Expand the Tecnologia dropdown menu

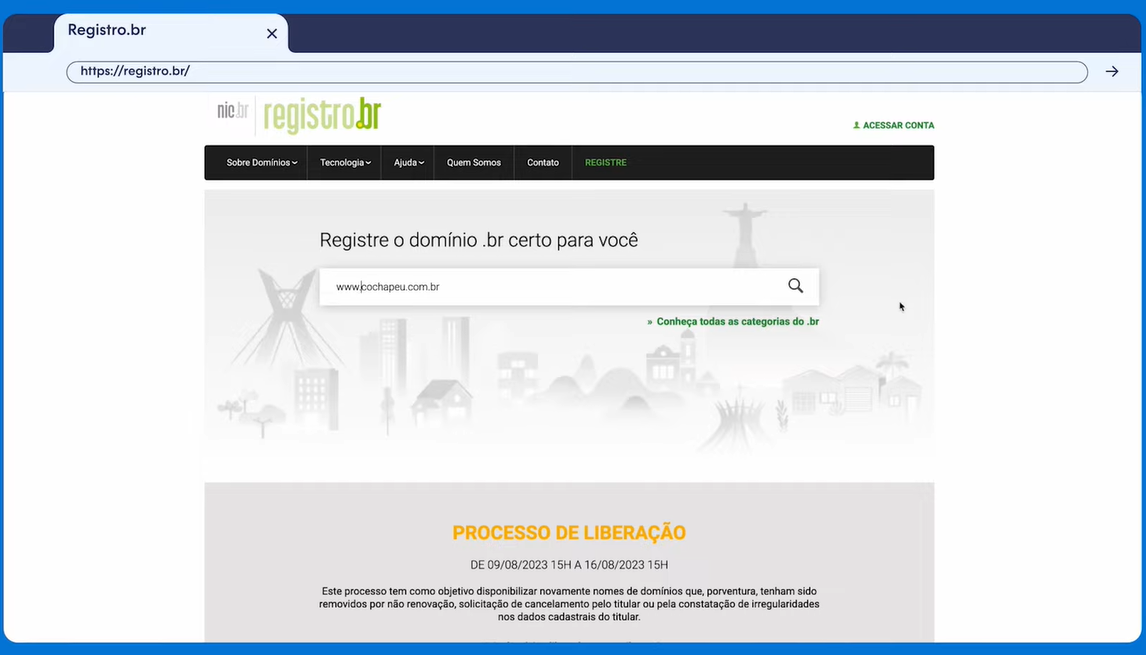(x=345, y=162)
